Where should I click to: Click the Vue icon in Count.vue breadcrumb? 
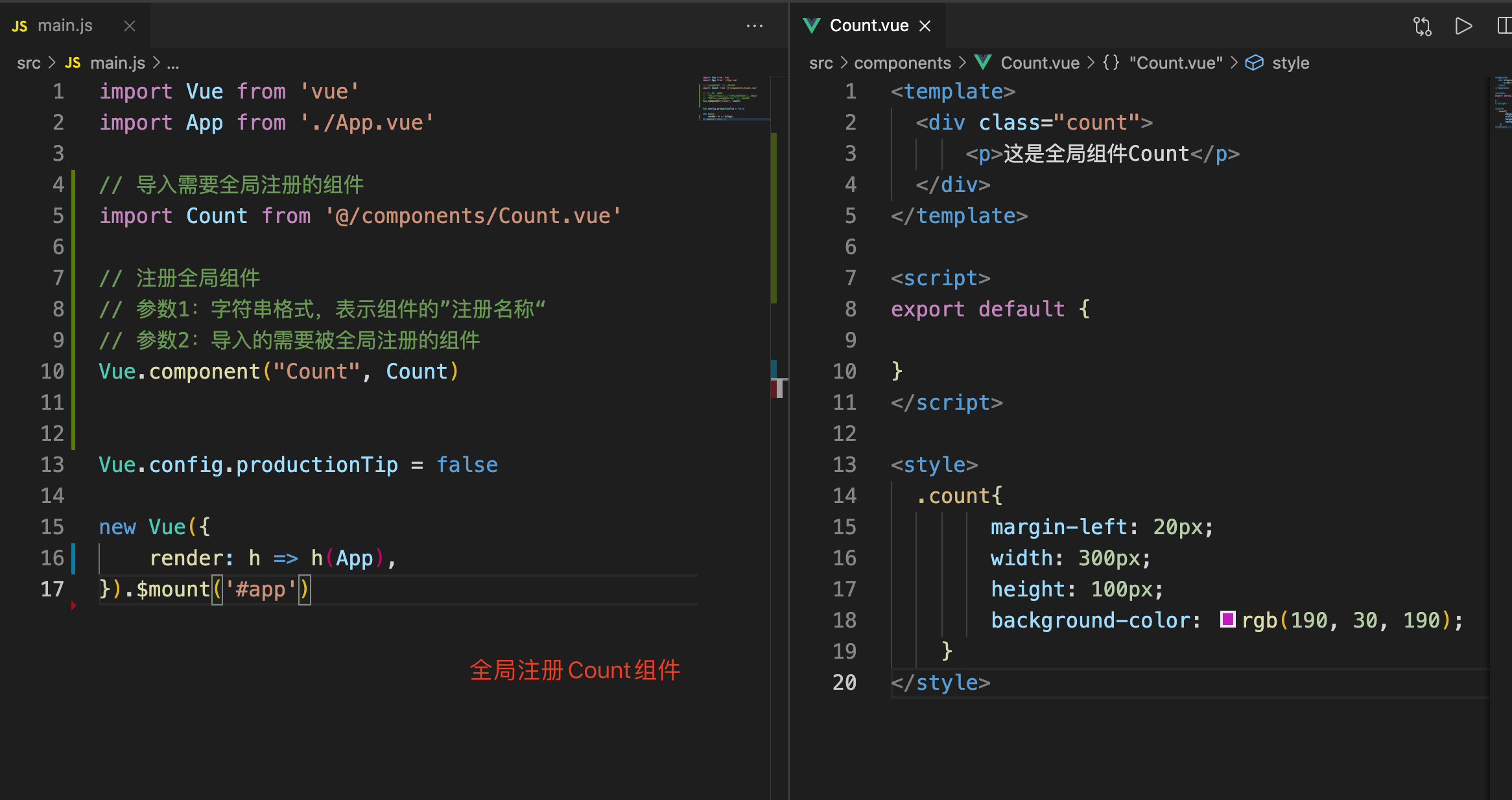pyautogui.click(x=983, y=62)
